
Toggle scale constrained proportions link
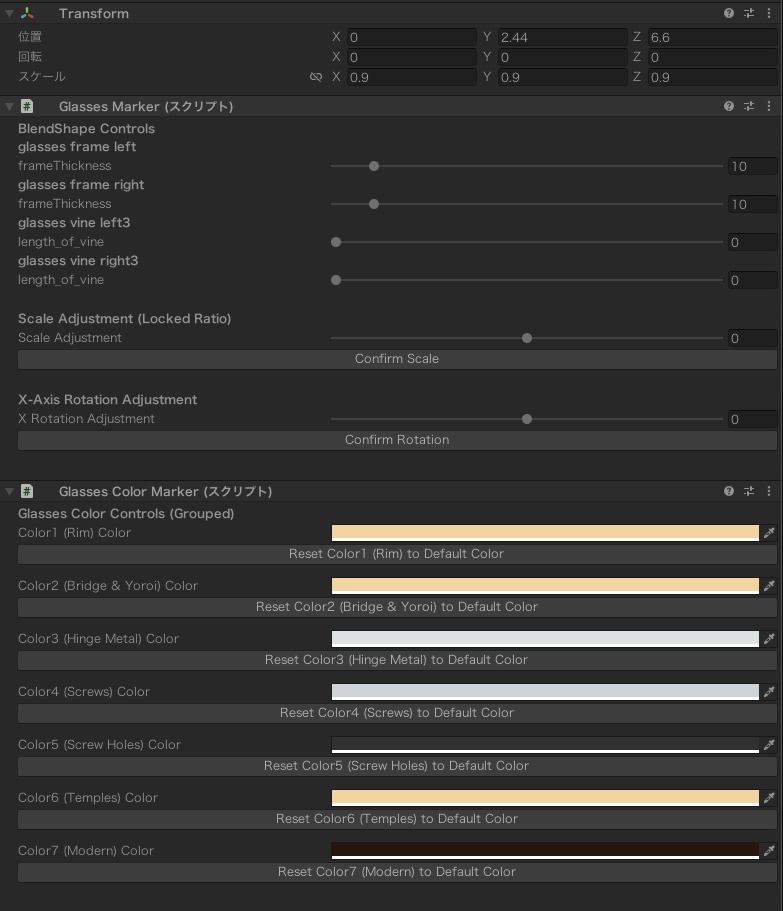point(316,77)
